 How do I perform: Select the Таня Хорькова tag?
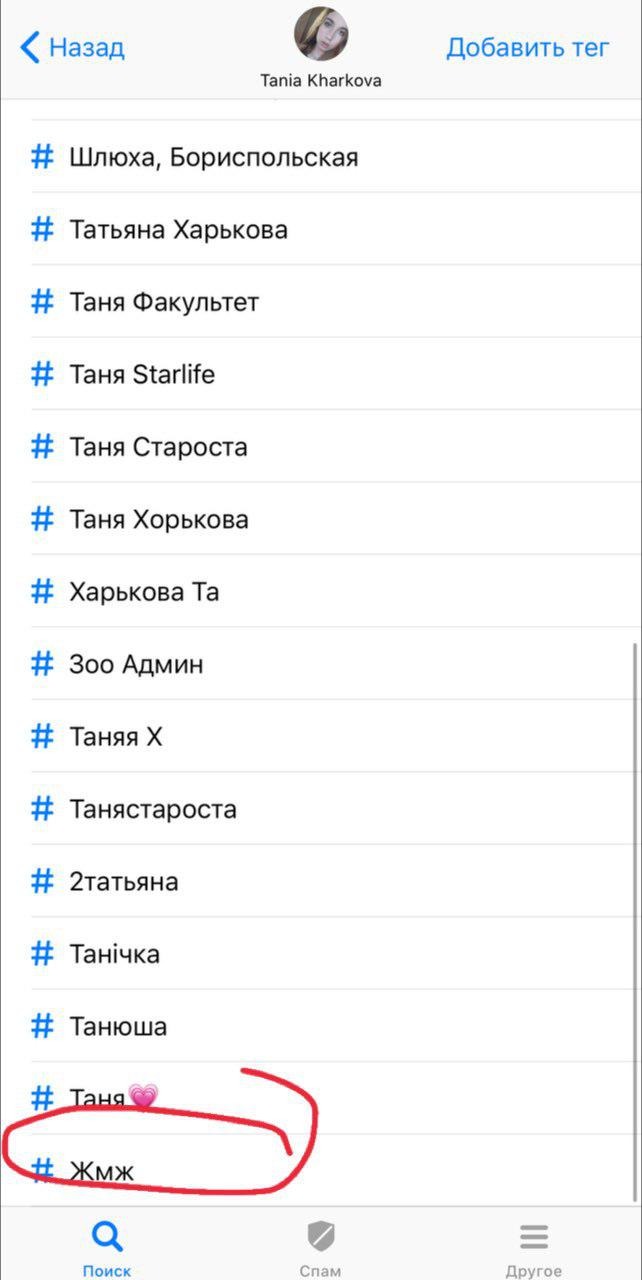(x=321, y=519)
